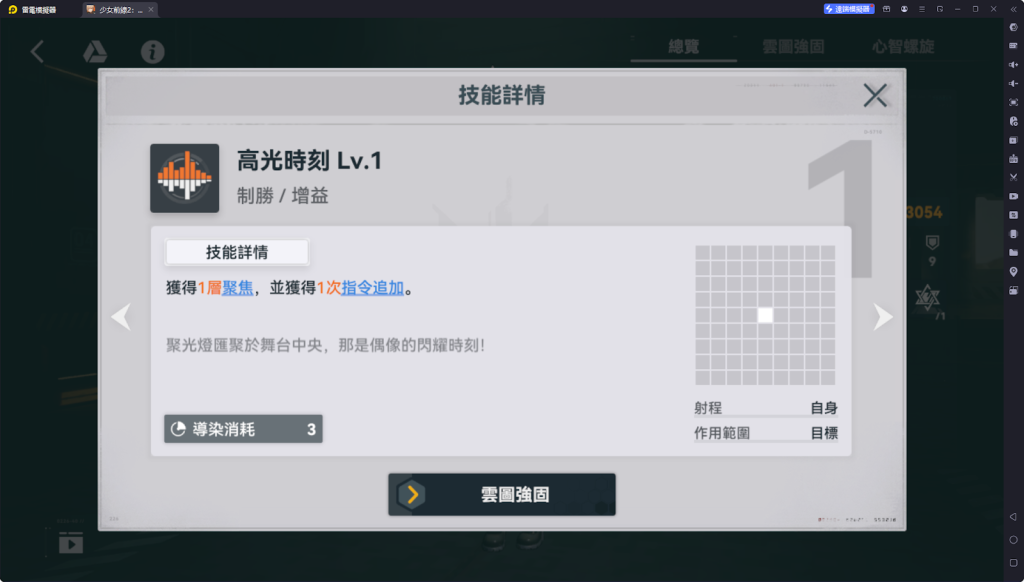
Task: Show the previous skill with left arrow
Action: point(121,317)
